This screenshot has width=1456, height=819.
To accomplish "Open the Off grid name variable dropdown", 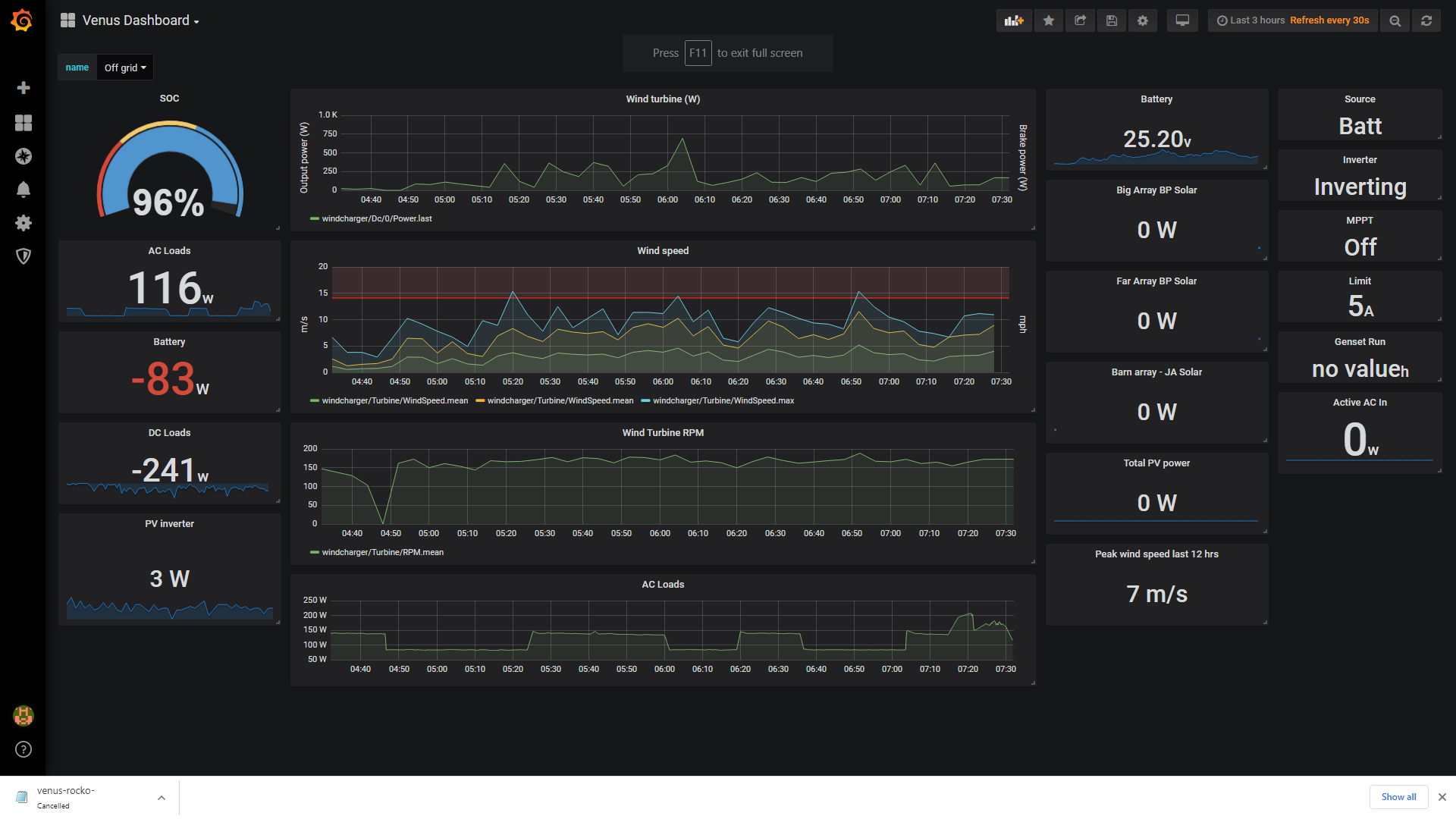I will (125, 67).
